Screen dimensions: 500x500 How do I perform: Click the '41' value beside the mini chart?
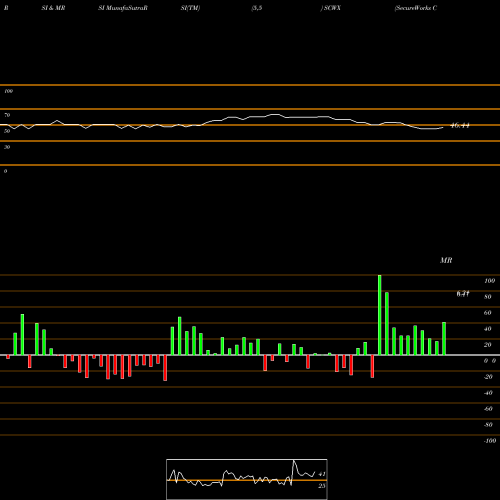pos(322,474)
